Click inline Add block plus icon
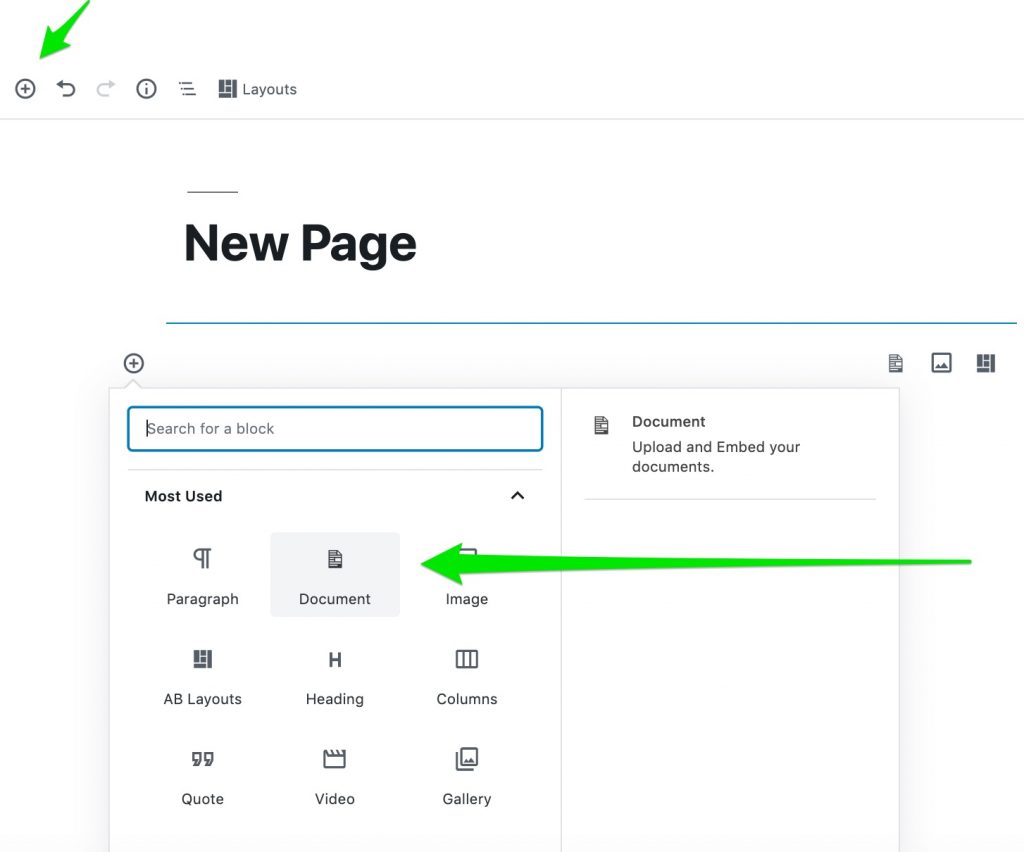 click(134, 363)
